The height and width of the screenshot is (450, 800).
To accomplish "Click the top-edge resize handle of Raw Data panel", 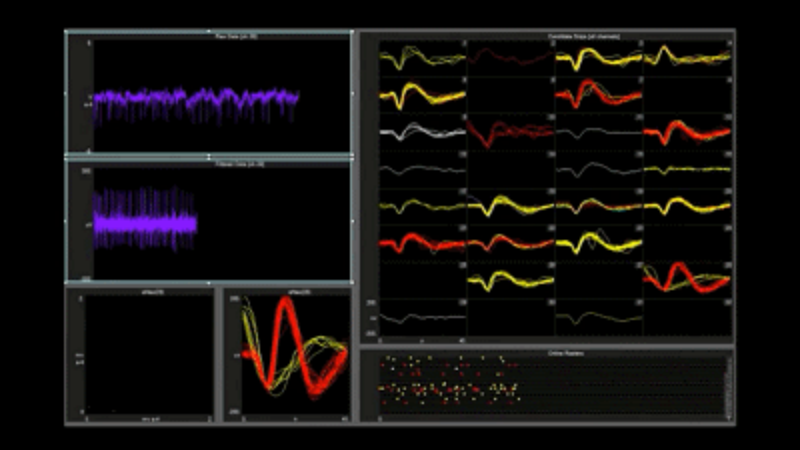I will (208, 30).
